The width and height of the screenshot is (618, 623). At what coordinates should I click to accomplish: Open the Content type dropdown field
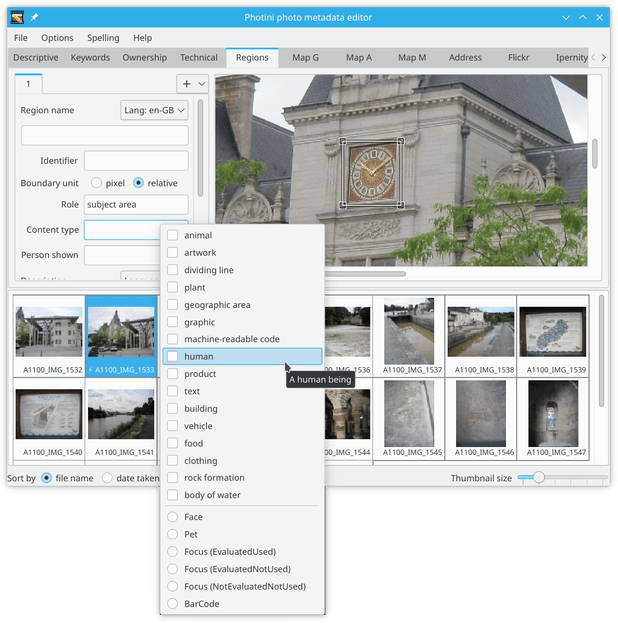122,230
